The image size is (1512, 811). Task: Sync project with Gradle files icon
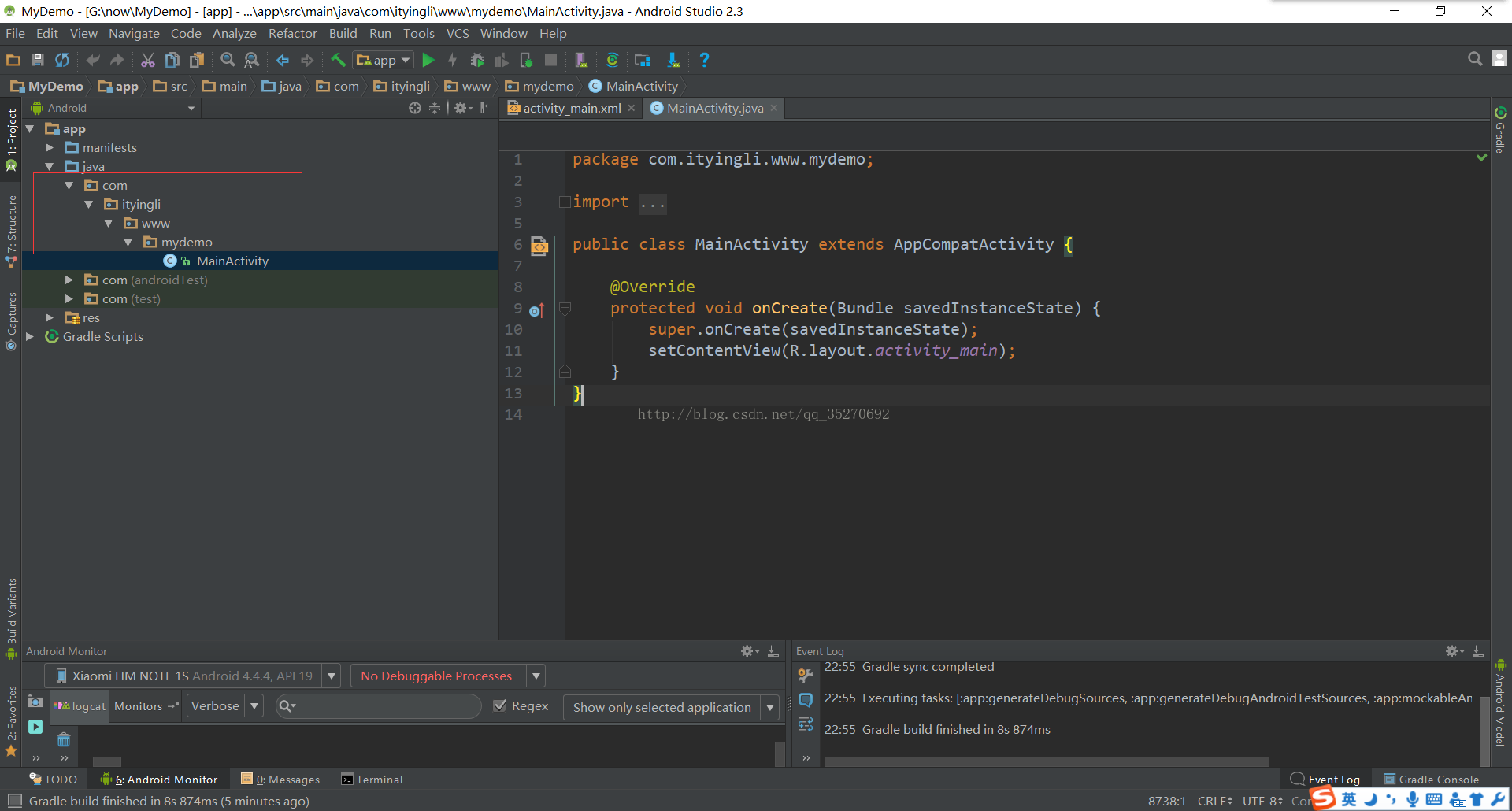pyautogui.click(x=612, y=60)
